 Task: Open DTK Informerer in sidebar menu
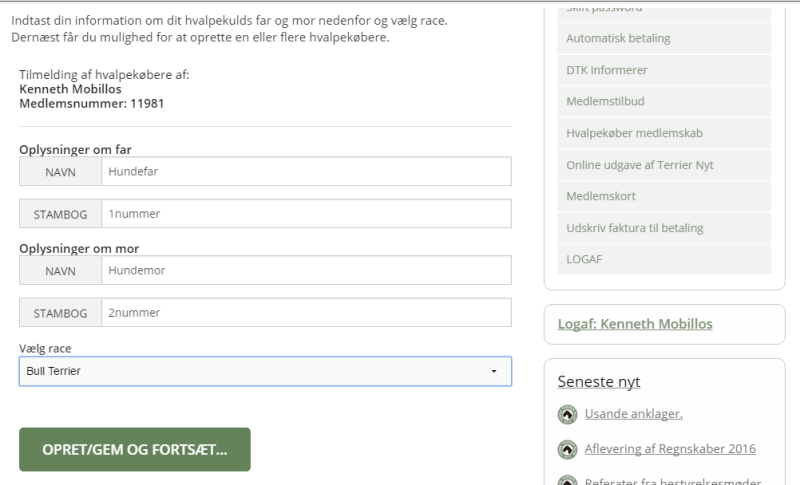pos(664,70)
